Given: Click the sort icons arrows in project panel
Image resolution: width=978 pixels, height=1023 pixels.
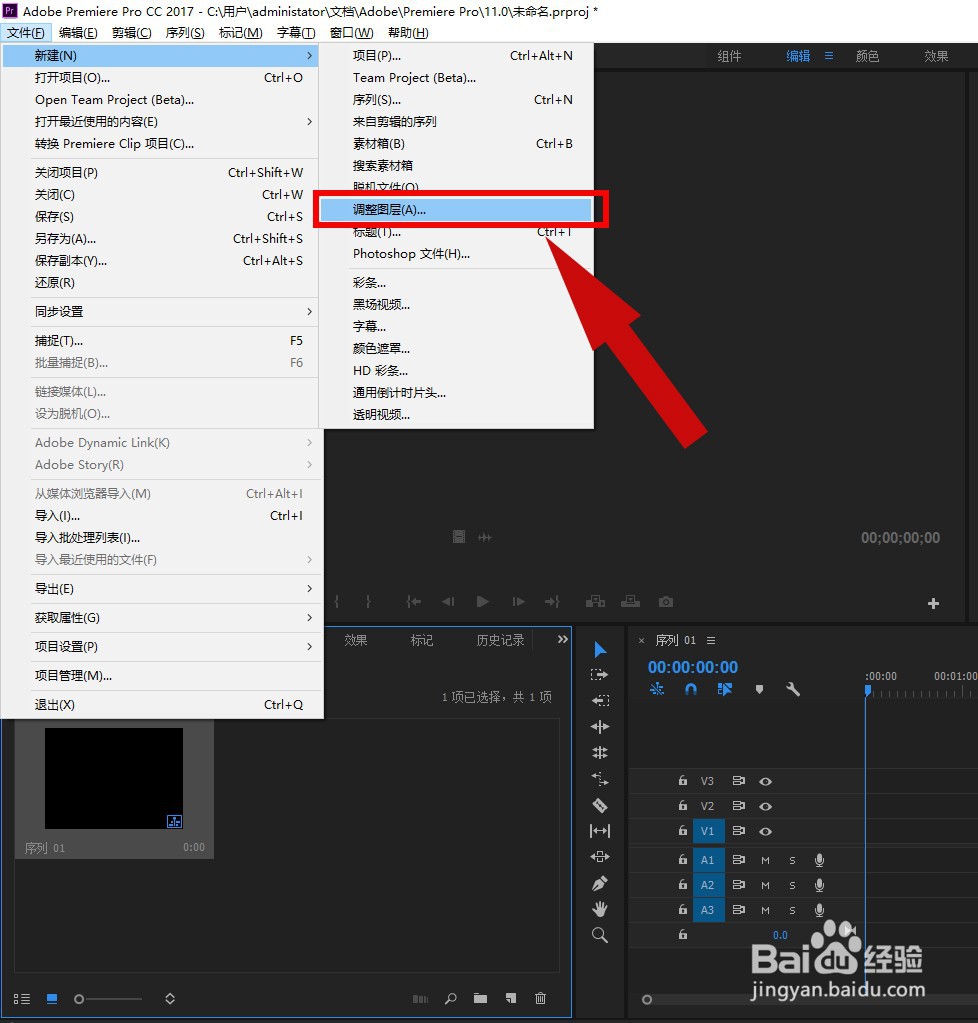Looking at the screenshot, I should coord(170,998).
